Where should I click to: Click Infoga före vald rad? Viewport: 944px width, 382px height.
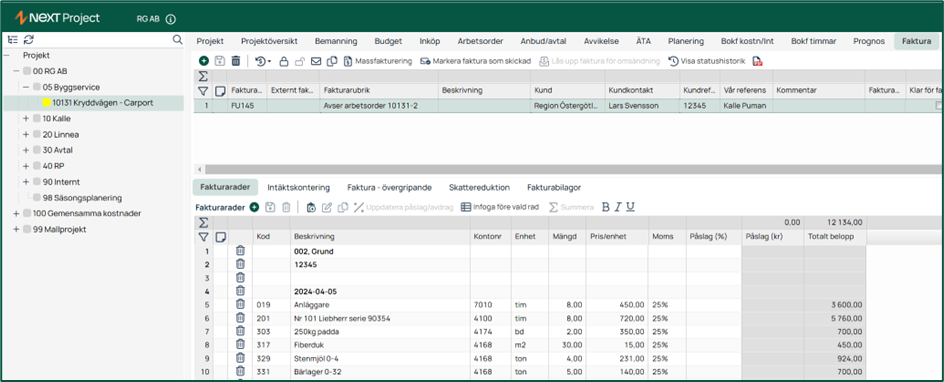501,208
